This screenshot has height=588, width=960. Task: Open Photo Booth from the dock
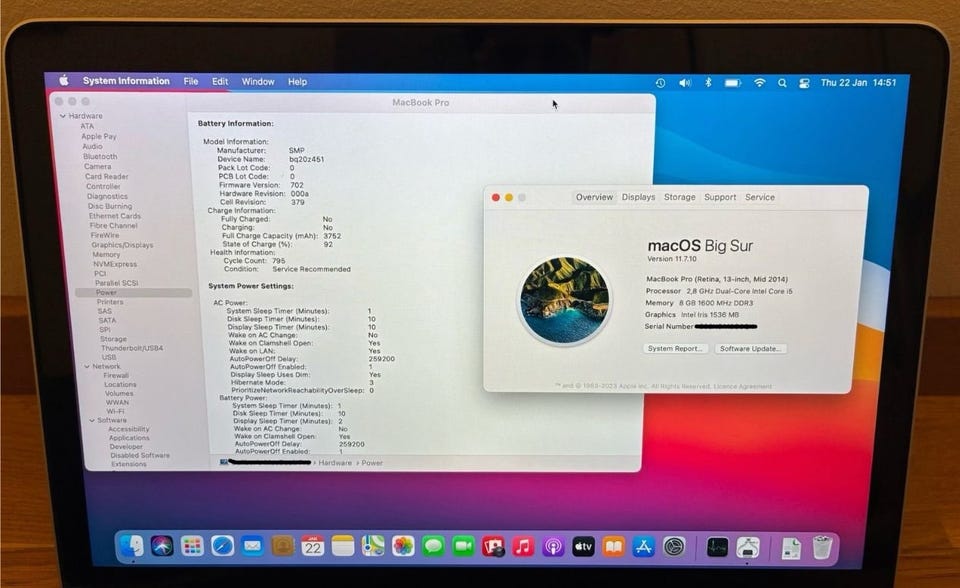pos(493,546)
